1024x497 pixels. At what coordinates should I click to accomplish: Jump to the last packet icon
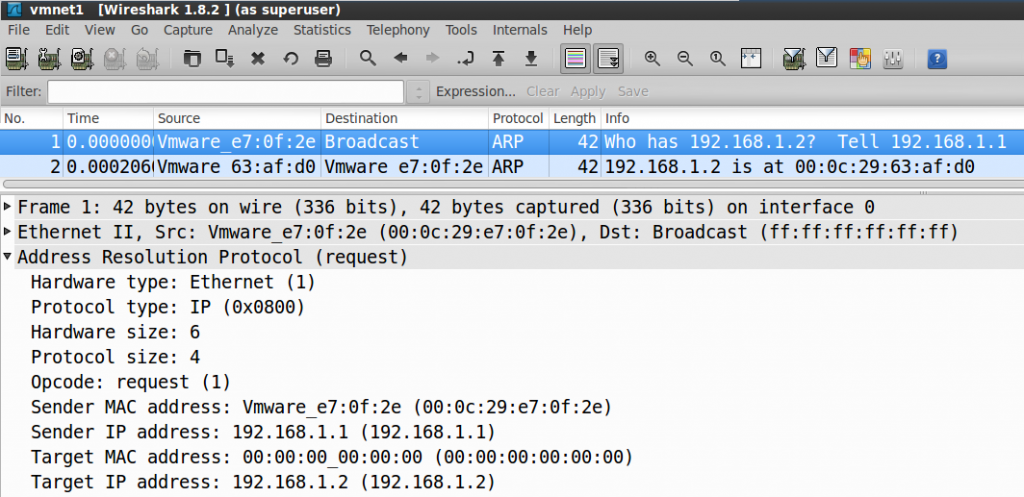[x=532, y=59]
